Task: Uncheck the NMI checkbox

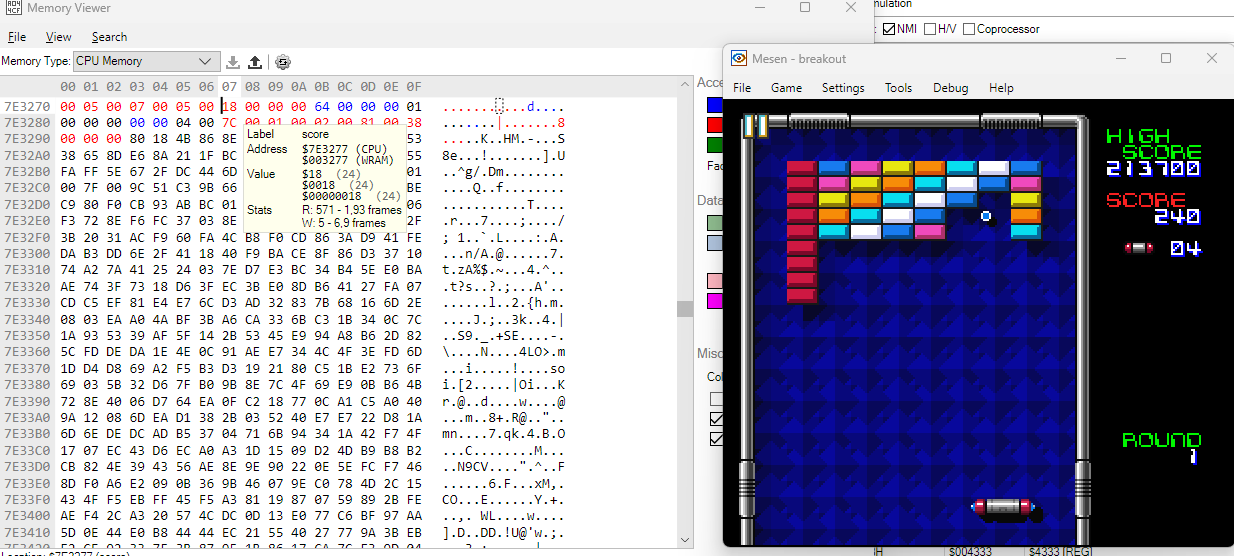Action: coord(890,29)
